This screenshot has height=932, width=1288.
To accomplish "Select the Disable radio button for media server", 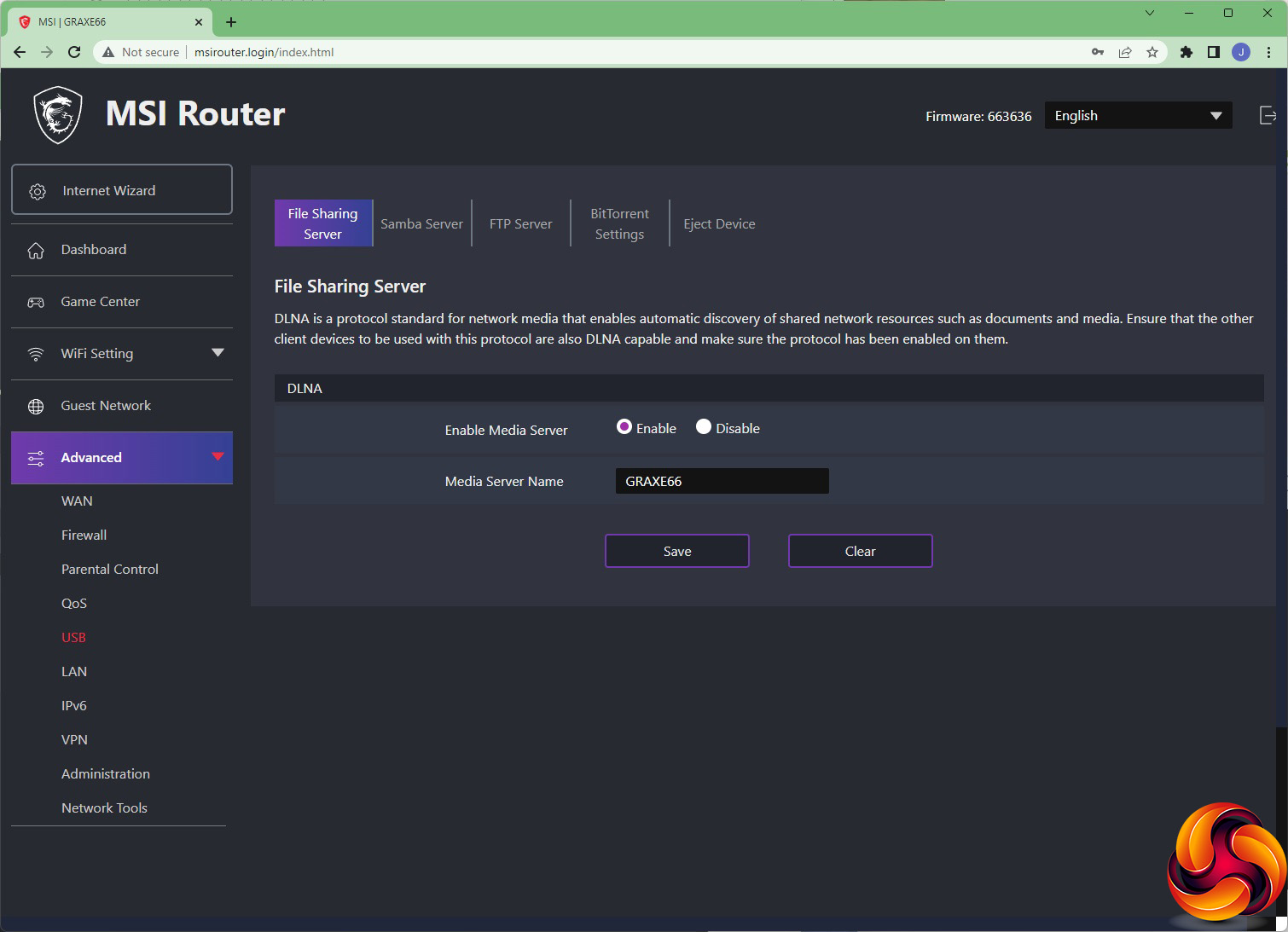I will point(704,427).
